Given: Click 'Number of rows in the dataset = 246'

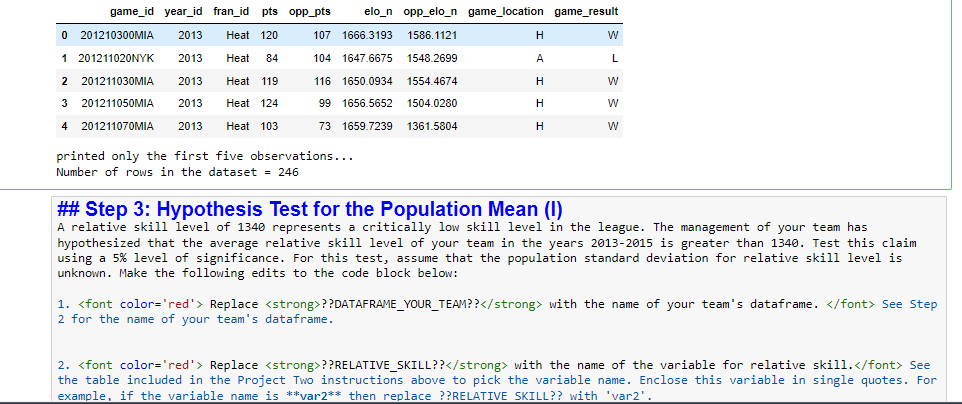Looking at the screenshot, I should pyautogui.click(x=177, y=172).
